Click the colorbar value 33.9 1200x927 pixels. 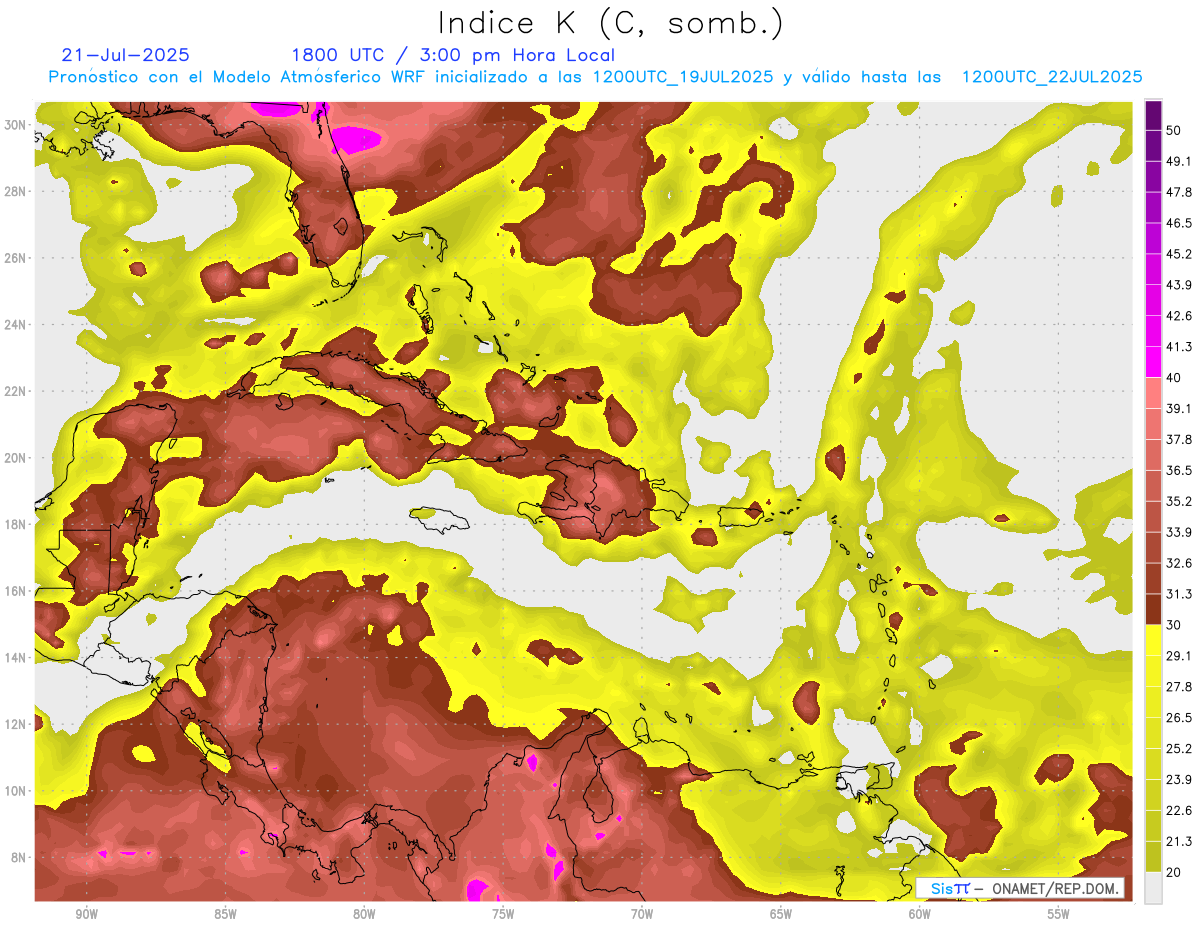point(1179,532)
